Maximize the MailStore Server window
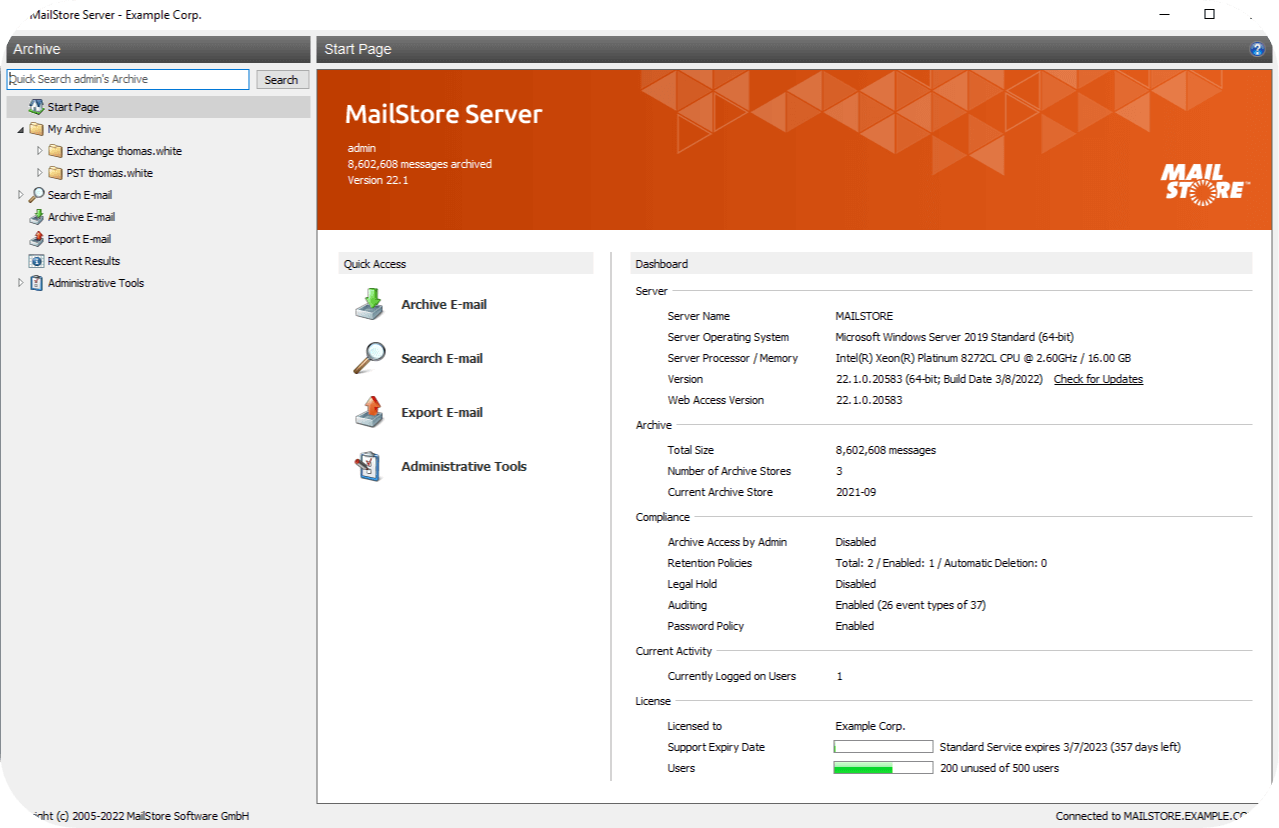1279x828 pixels. pyautogui.click(x=1209, y=14)
